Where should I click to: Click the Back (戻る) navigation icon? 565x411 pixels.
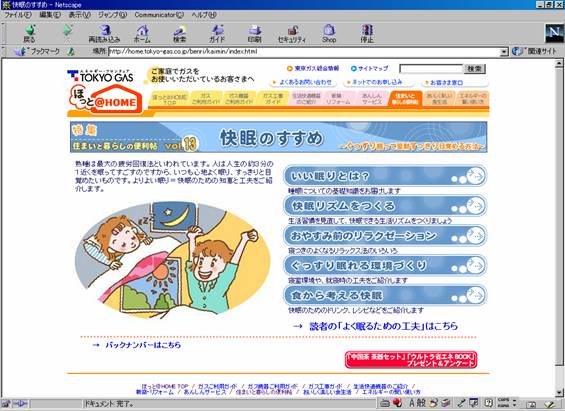(x=30, y=33)
